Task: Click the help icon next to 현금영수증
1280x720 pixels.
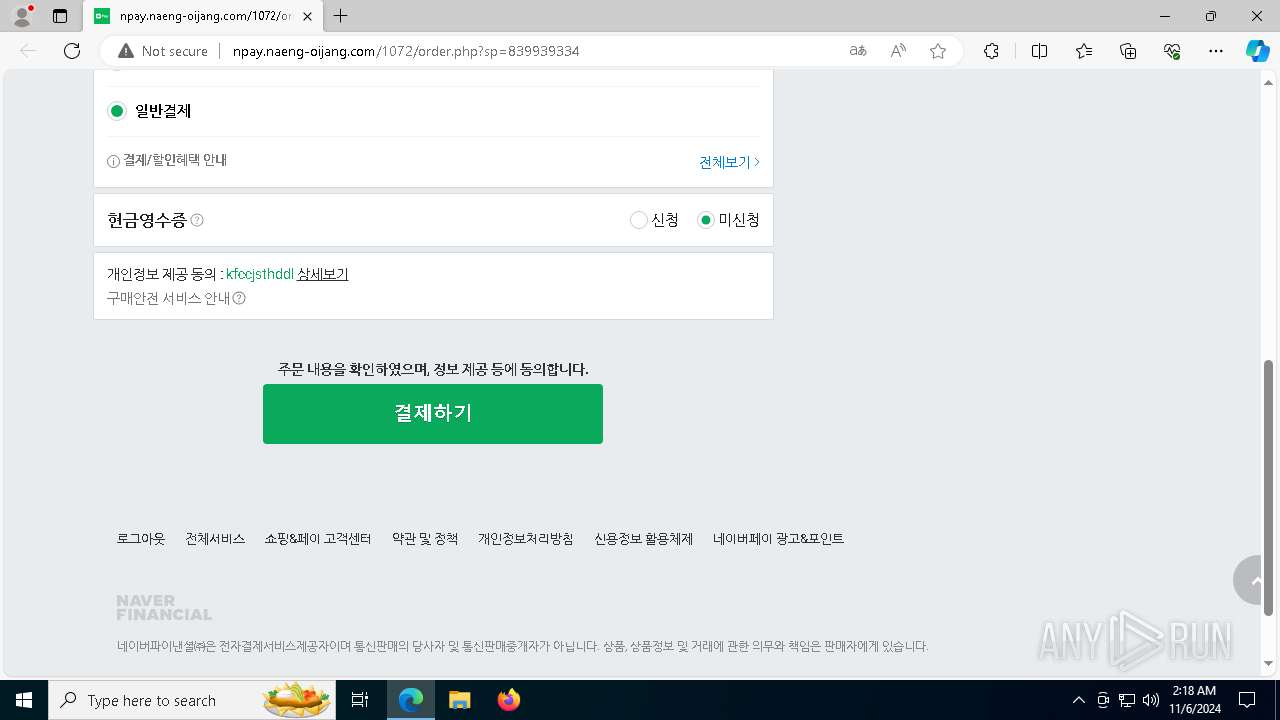Action: 197,220
